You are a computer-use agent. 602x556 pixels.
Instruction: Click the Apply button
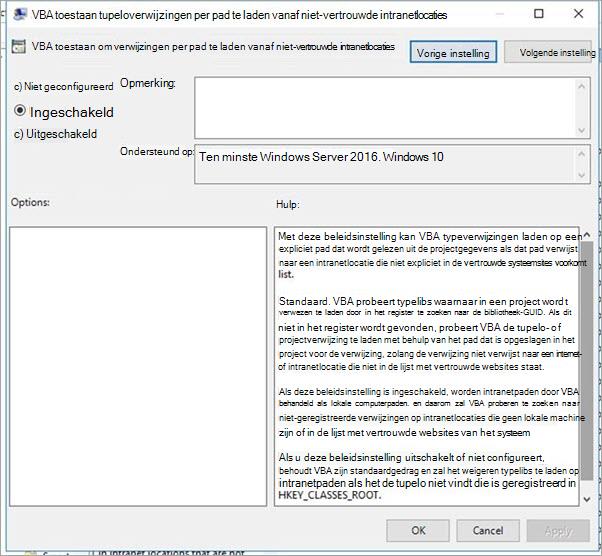pyautogui.click(x=558, y=531)
